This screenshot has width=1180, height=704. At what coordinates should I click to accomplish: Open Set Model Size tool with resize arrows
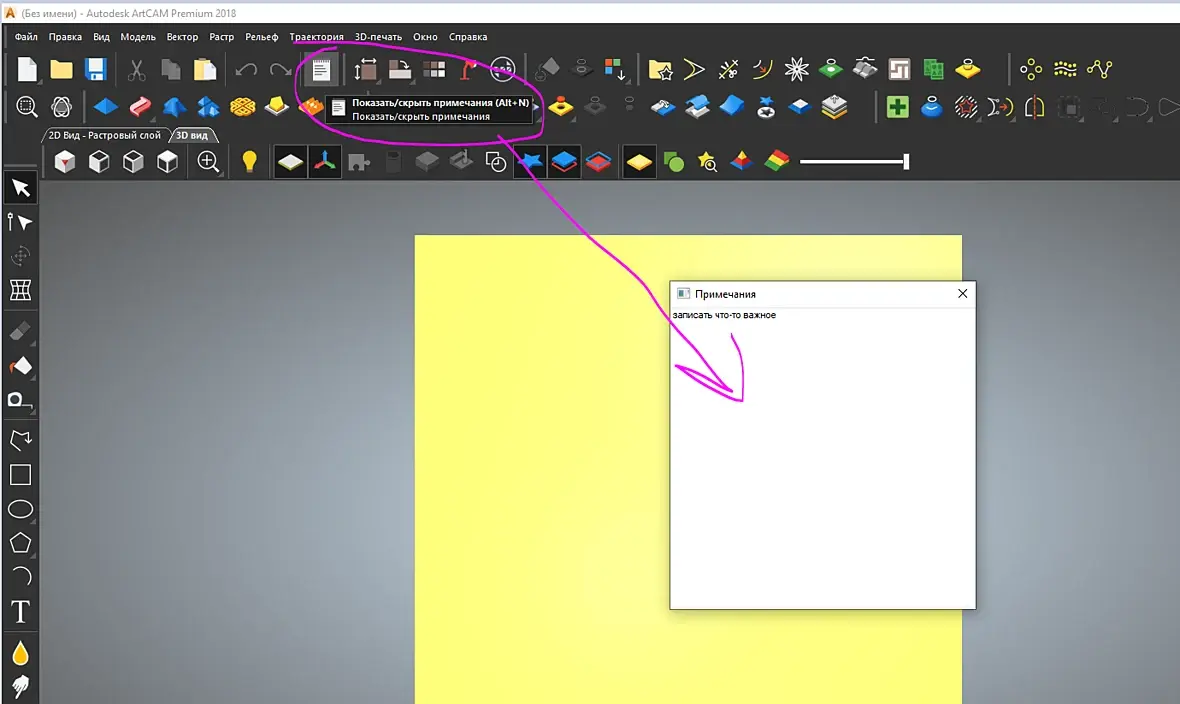point(366,70)
